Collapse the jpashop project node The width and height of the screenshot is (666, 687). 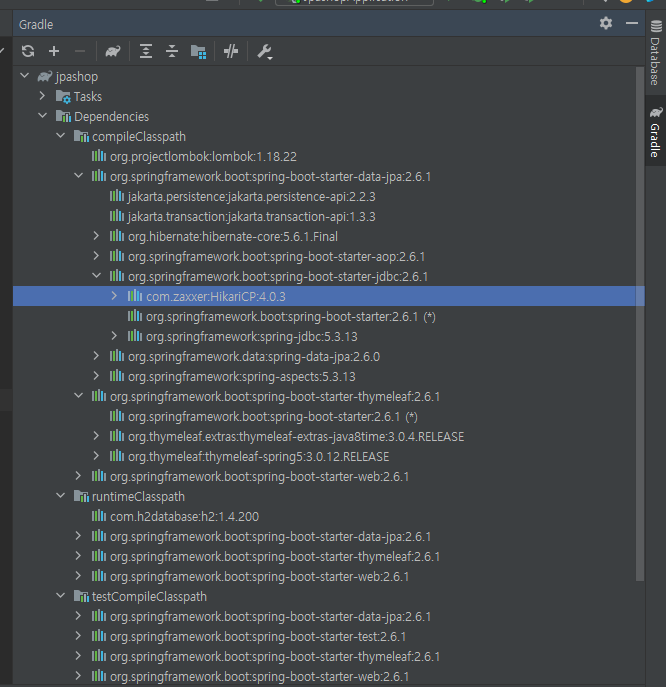click(25, 76)
